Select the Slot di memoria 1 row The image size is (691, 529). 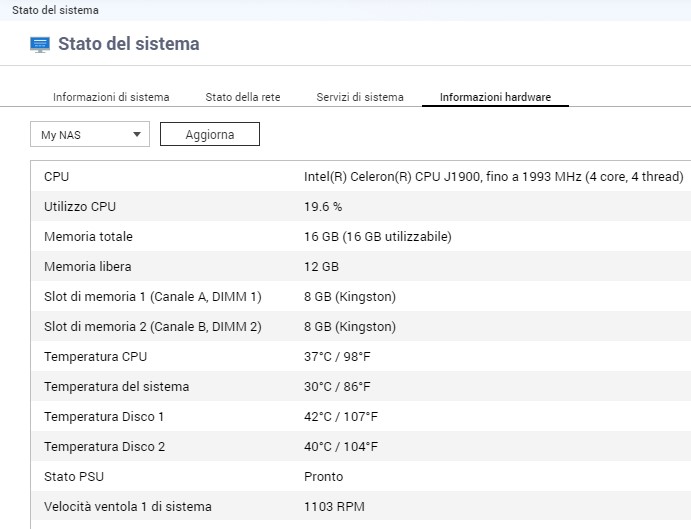pos(360,296)
